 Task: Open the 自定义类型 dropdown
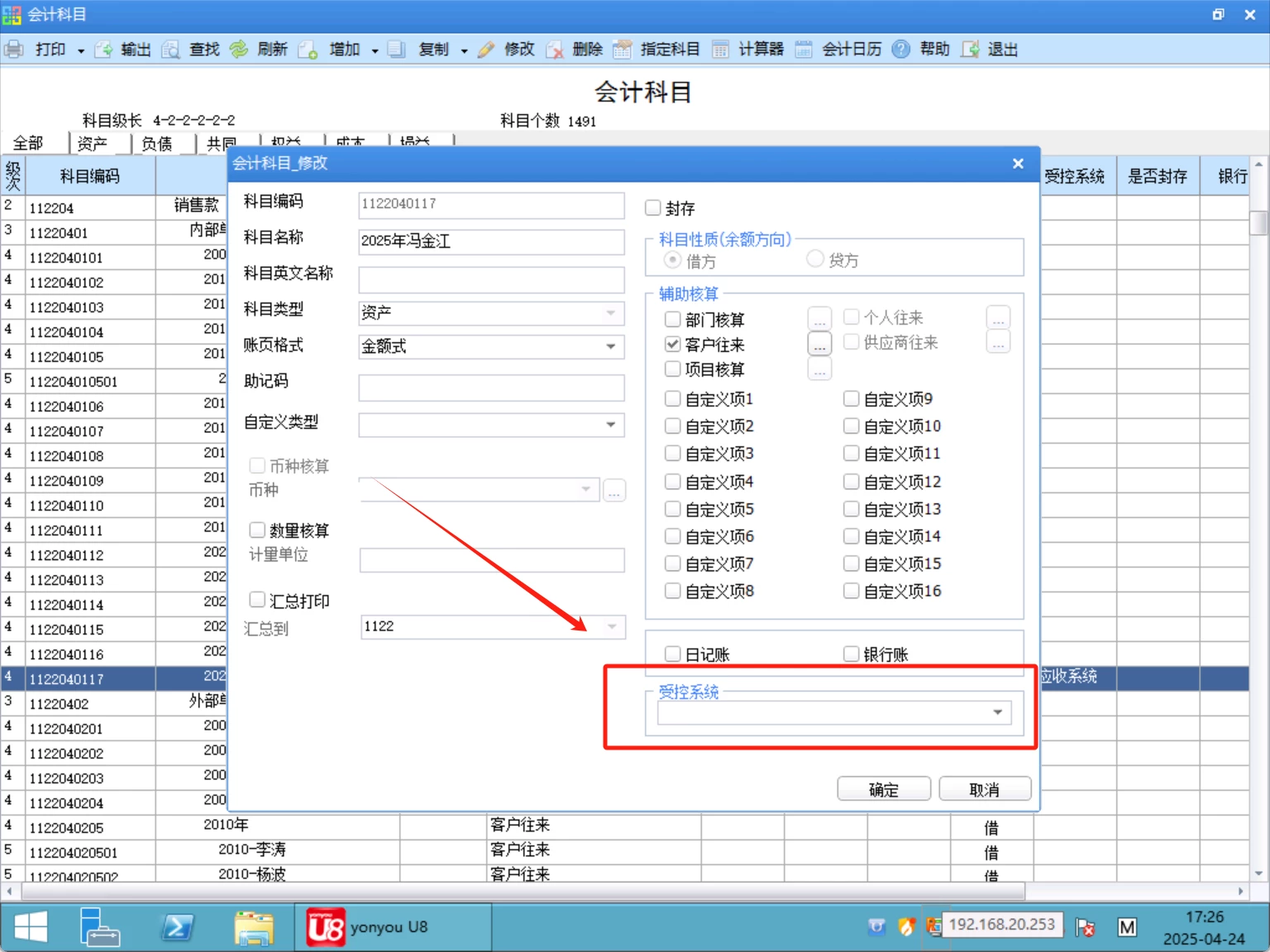click(x=611, y=425)
